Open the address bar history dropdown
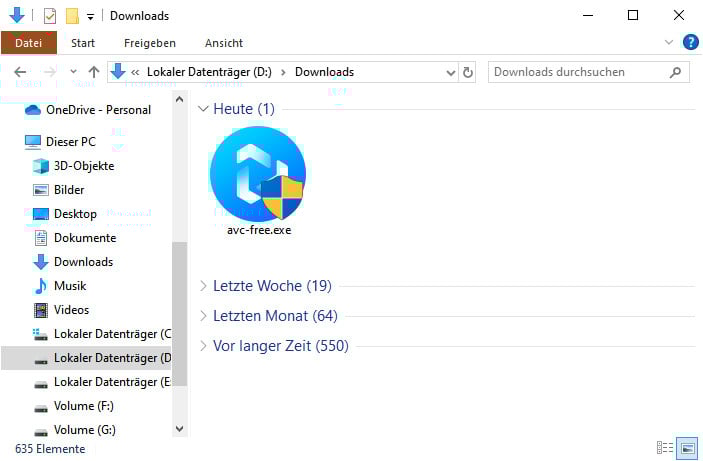 451,72
